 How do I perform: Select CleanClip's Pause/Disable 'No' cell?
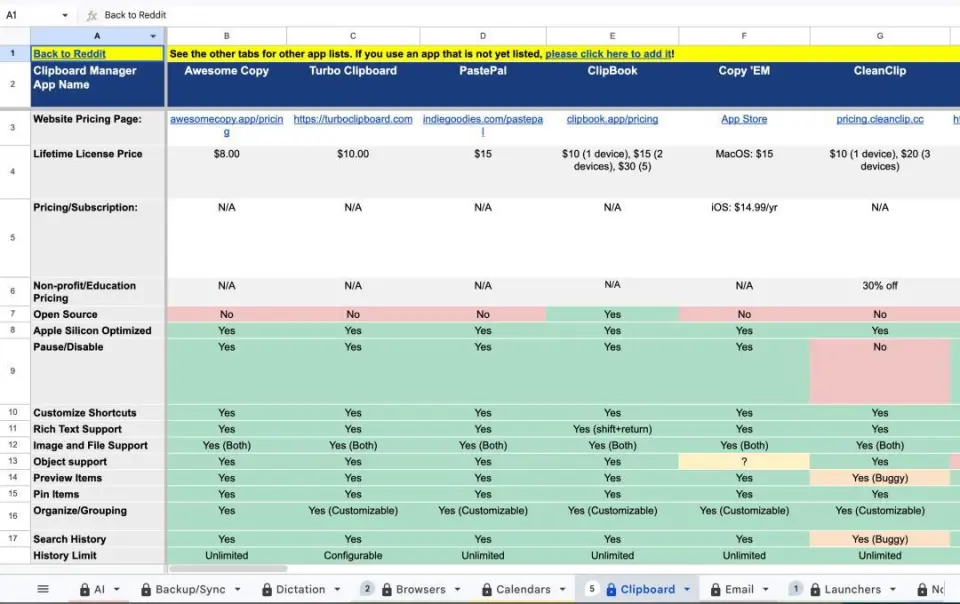(x=880, y=371)
